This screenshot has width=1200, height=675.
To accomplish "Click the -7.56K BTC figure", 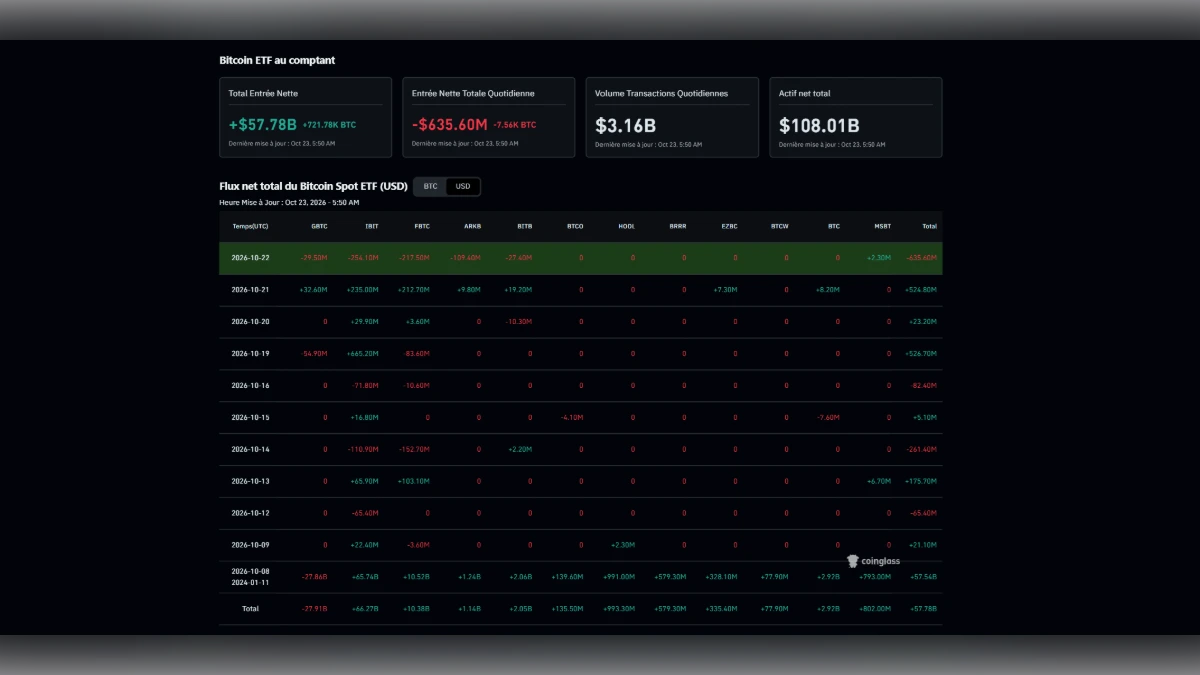I will pyautogui.click(x=515, y=125).
